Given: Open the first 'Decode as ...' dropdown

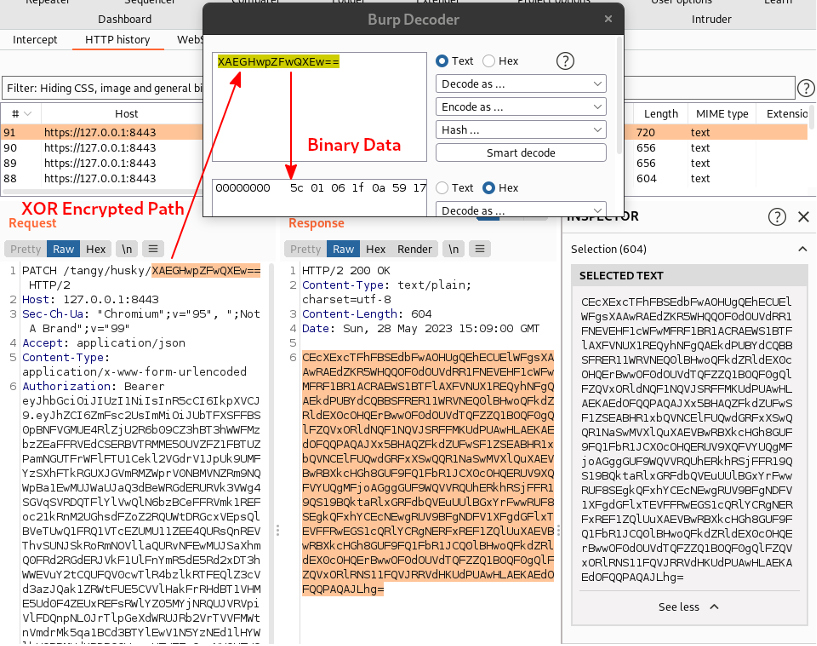Looking at the screenshot, I should click(521, 84).
